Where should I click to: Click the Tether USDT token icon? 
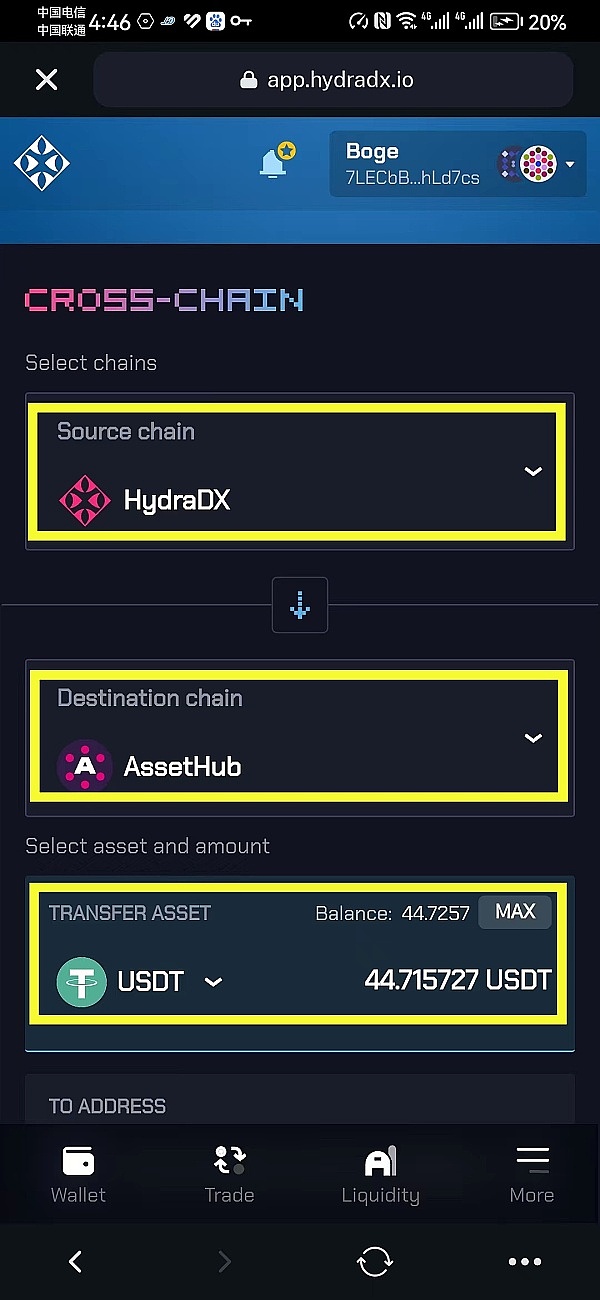coord(82,981)
